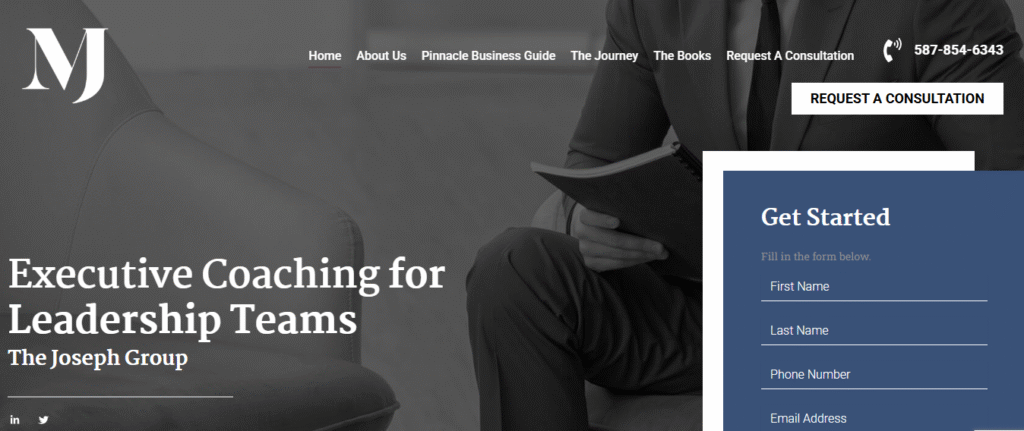Go to the Home menu item
Image resolution: width=1024 pixels, height=431 pixels.
[325, 56]
